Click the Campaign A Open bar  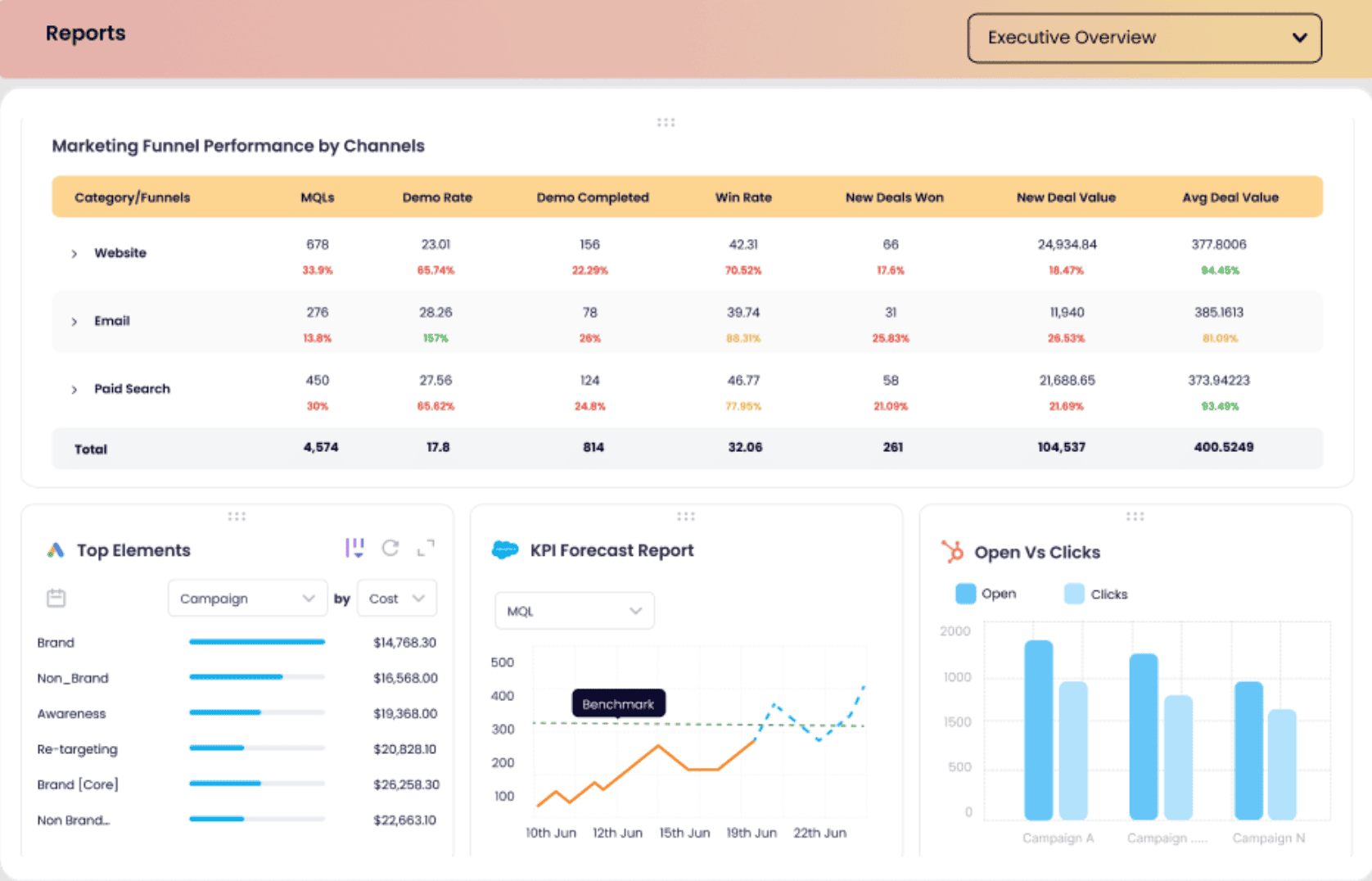(1038, 729)
